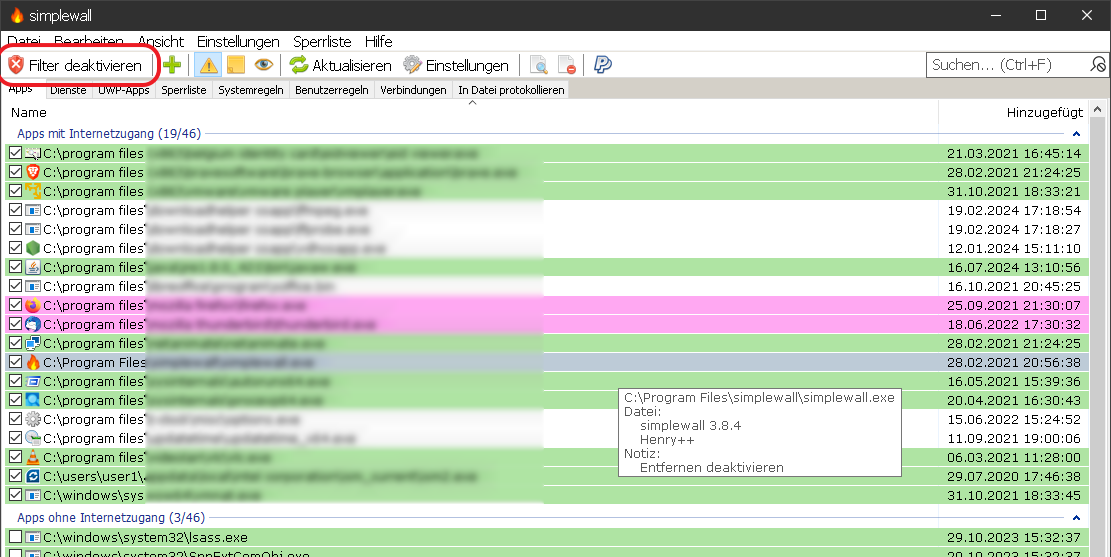Click the clock icon in 11.09.2021 row
The width and height of the screenshot is (1111, 557).
point(33,438)
